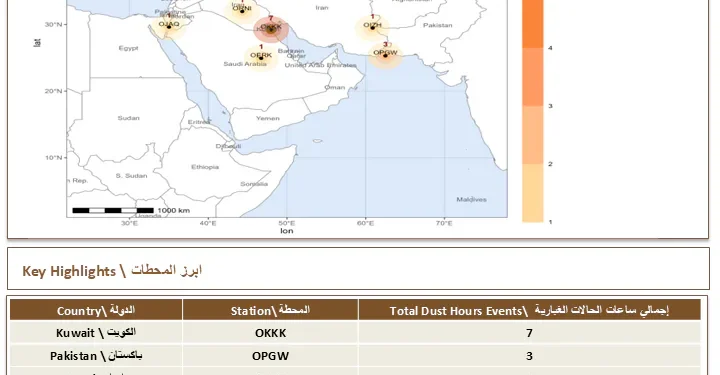This screenshot has height=375, width=720.
Task: Click the 'Iran' label on the map
Action: (x=321, y=8)
